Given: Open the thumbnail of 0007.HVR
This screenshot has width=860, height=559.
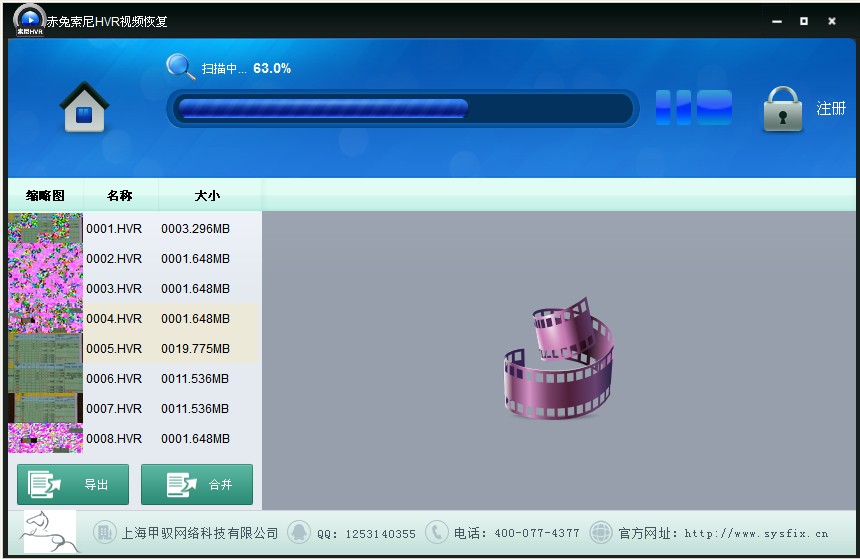Looking at the screenshot, I should coord(46,409).
